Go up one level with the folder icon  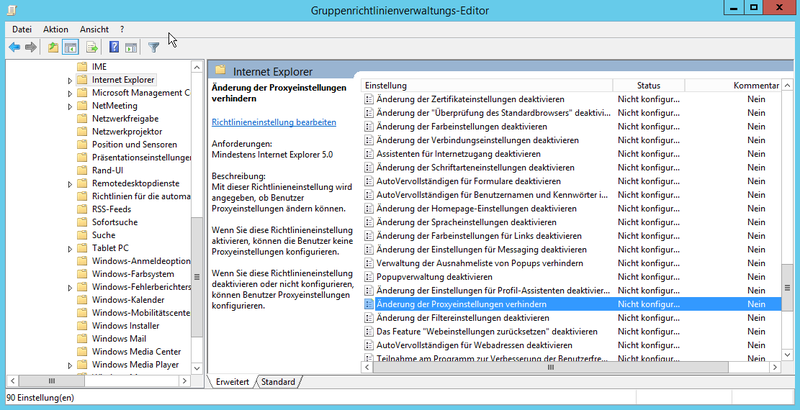point(53,47)
